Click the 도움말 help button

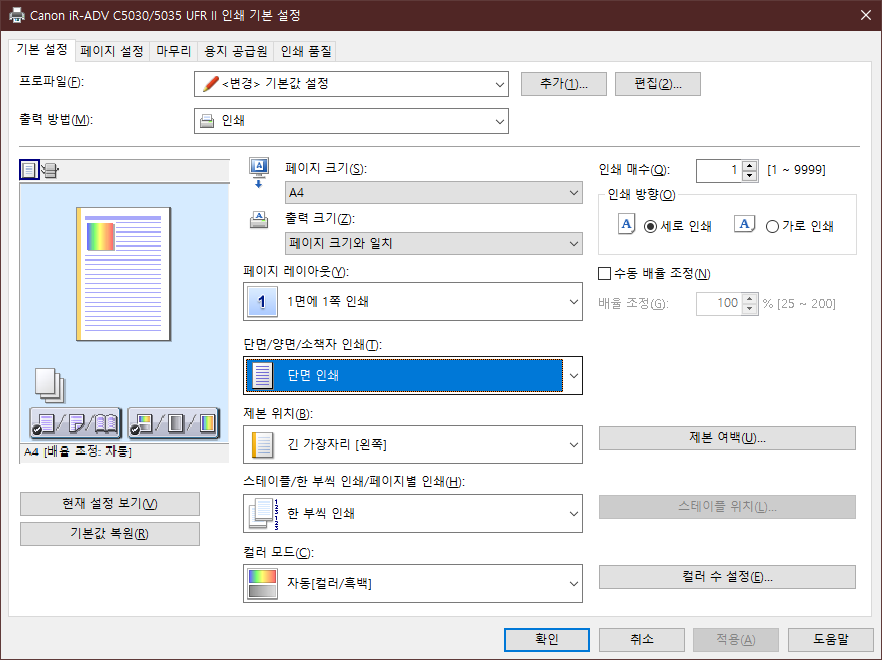click(830, 639)
